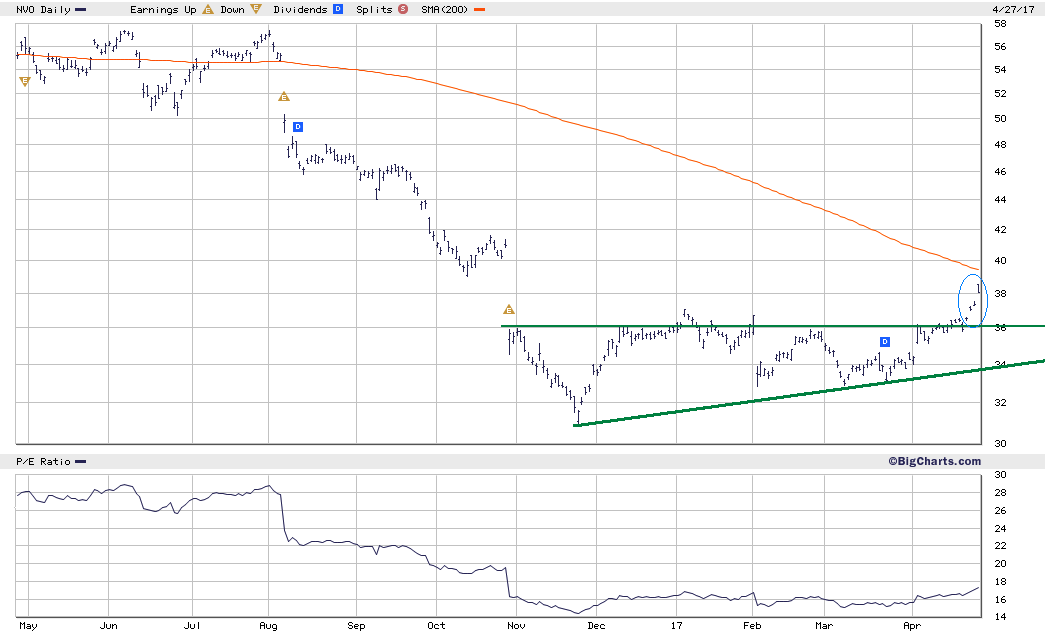Click the 46 price axis label
This screenshot has height=635, width=1045.
click(1000, 172)
